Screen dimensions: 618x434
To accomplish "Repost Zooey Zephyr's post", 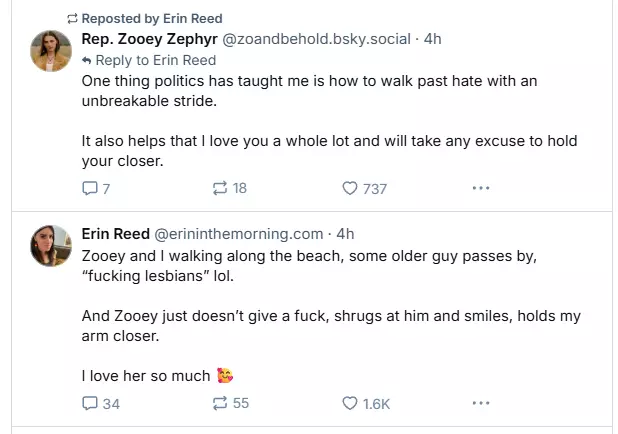I will pyautogui.click(x=220, y=188).
